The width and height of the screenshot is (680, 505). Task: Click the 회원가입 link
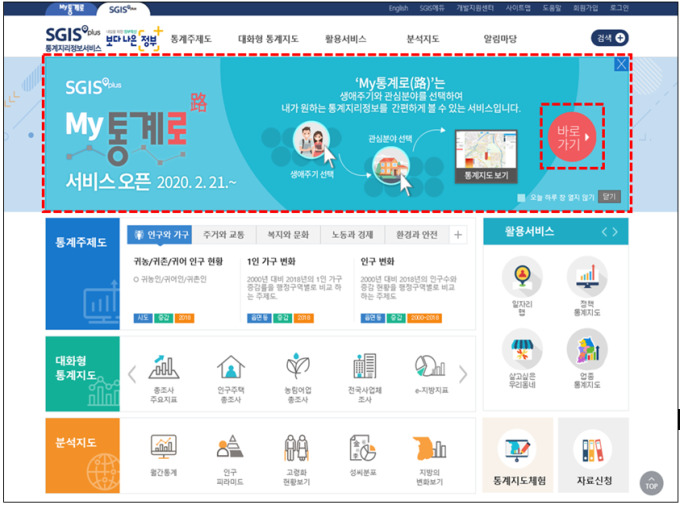coord(585,8)
